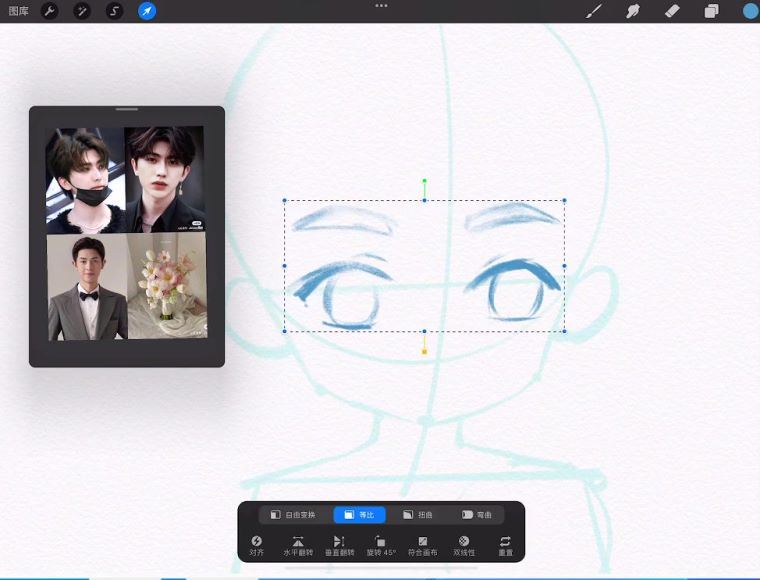Switch to Freeform (自由变换) transform mode
Viewport: 760px width, 580px height.
point(293,515)
